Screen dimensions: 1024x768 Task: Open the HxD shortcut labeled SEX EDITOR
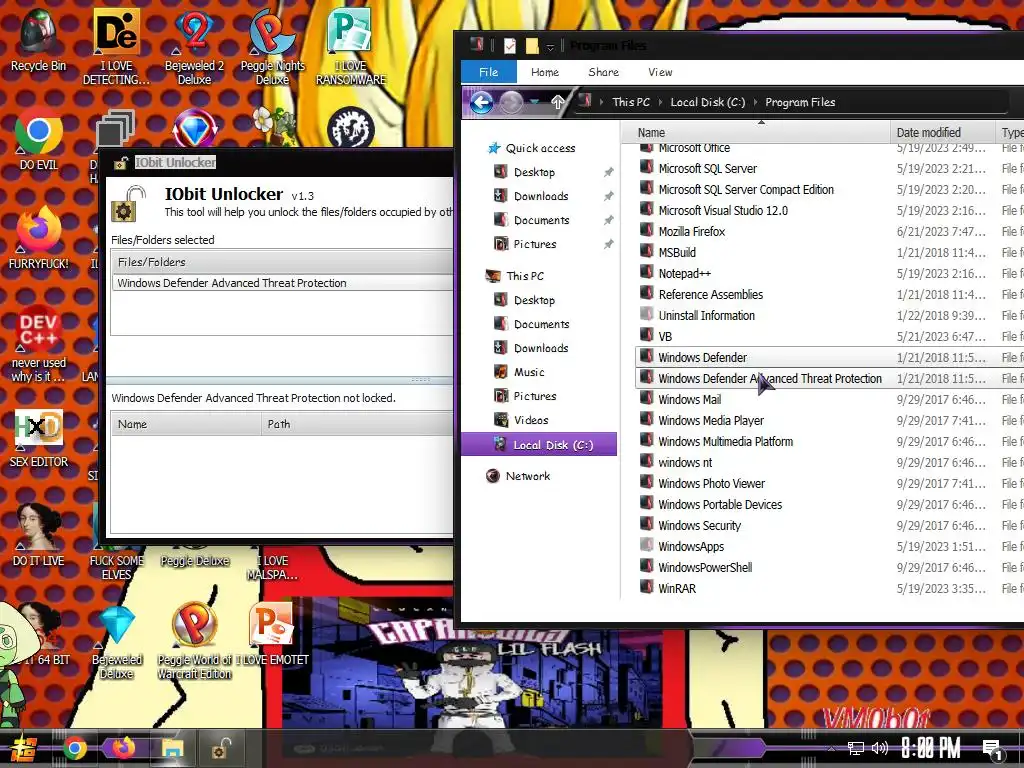39,438
